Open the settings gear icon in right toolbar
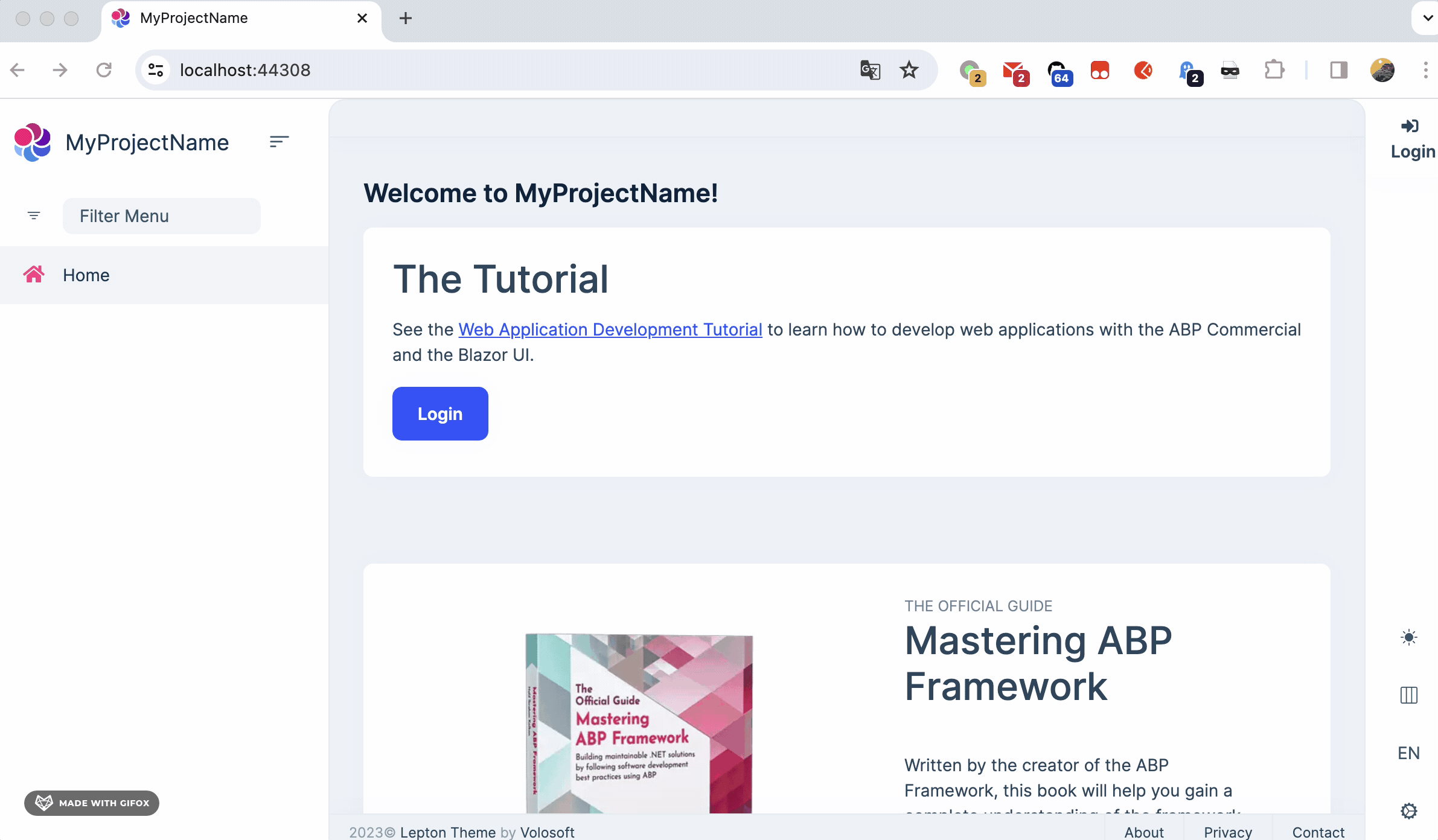This screenshot has width=1438, height=840. pyautogui.click(x=1408, y=811)
